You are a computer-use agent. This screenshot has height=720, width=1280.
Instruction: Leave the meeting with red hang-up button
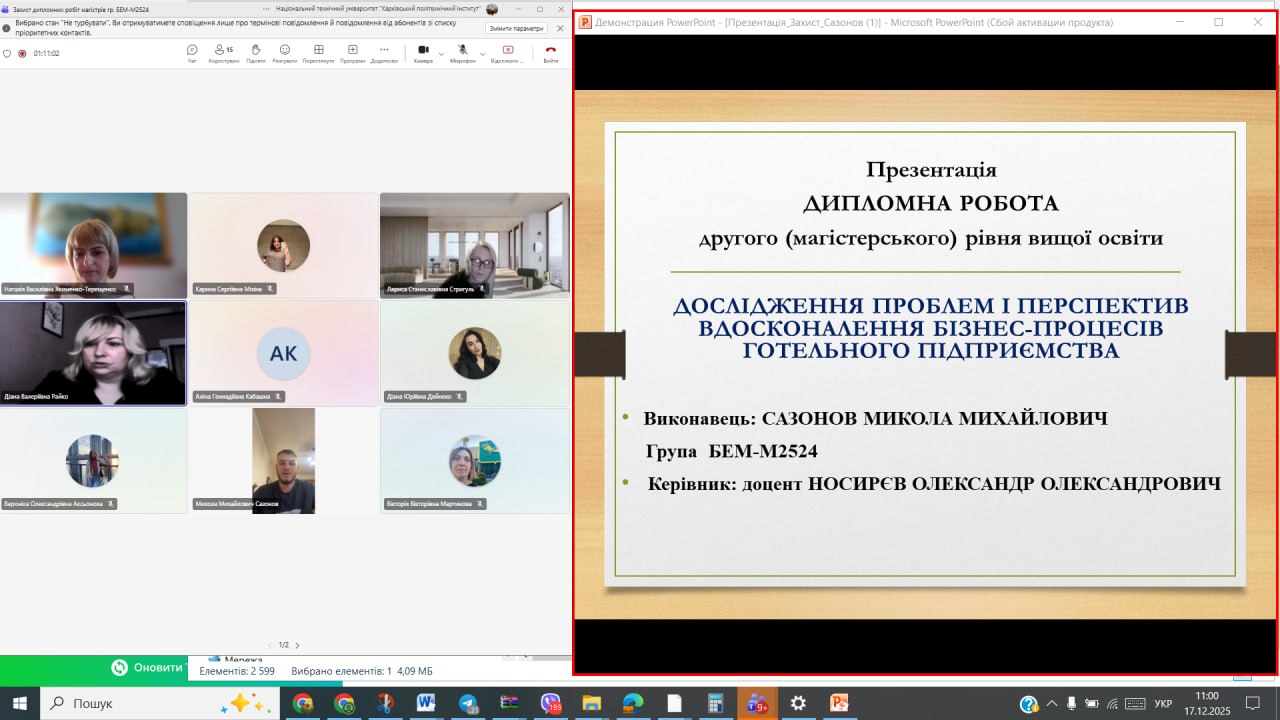coord(550,52)
